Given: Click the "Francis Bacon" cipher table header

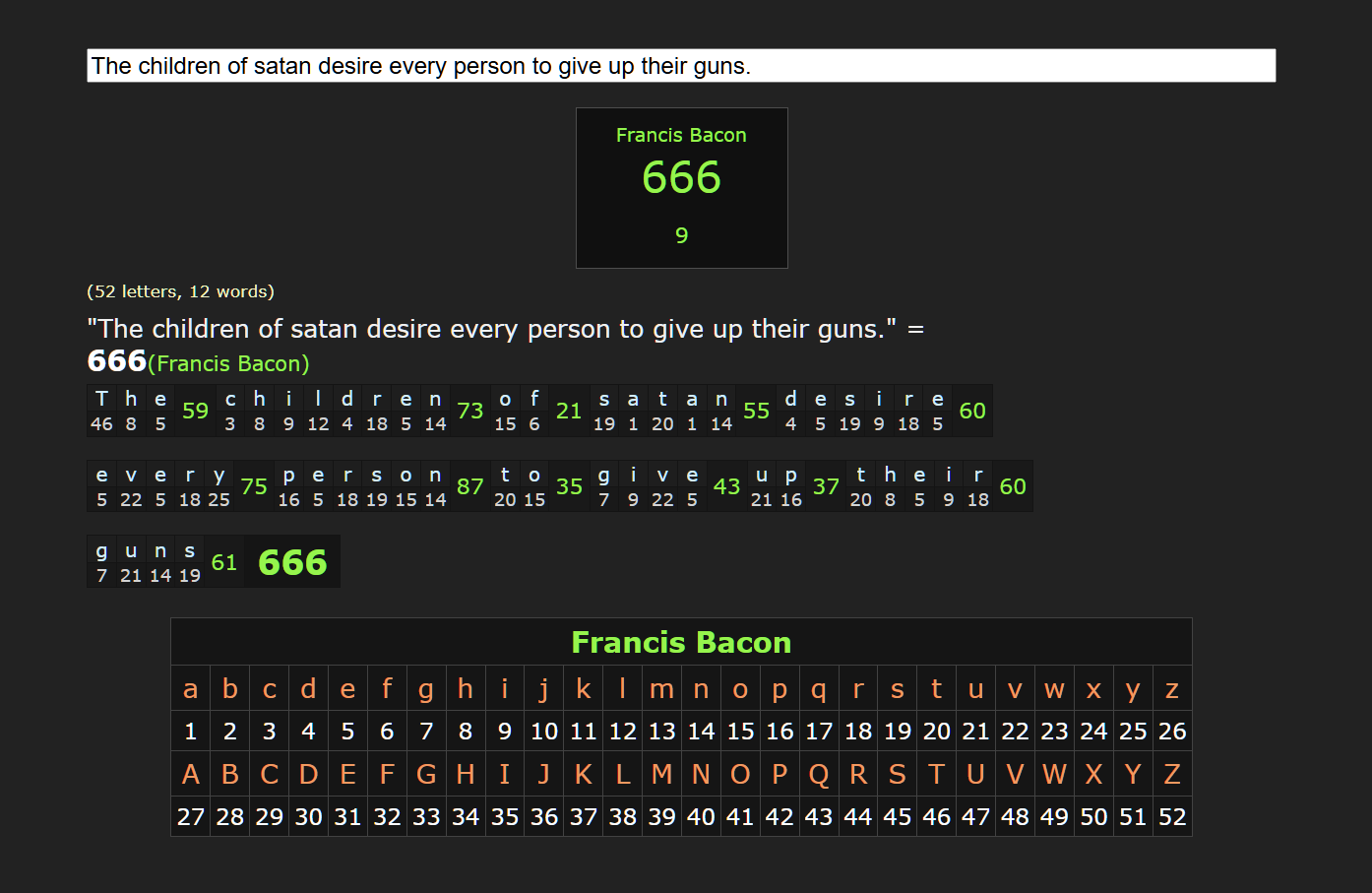Looking at the screenshot, I should [681, 642].
